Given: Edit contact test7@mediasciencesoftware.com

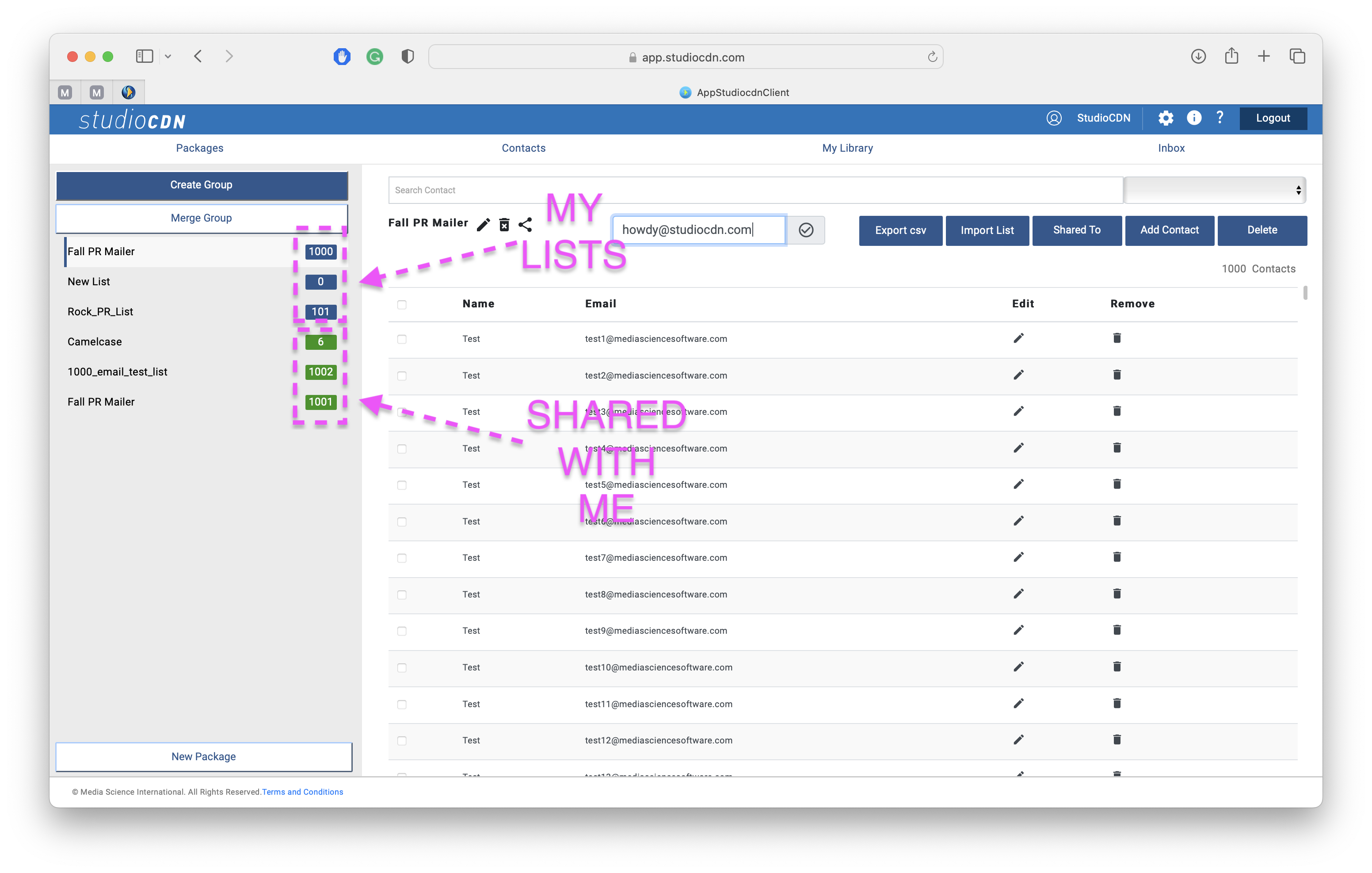Looking at the screenshot, I should pos(1019,558).
